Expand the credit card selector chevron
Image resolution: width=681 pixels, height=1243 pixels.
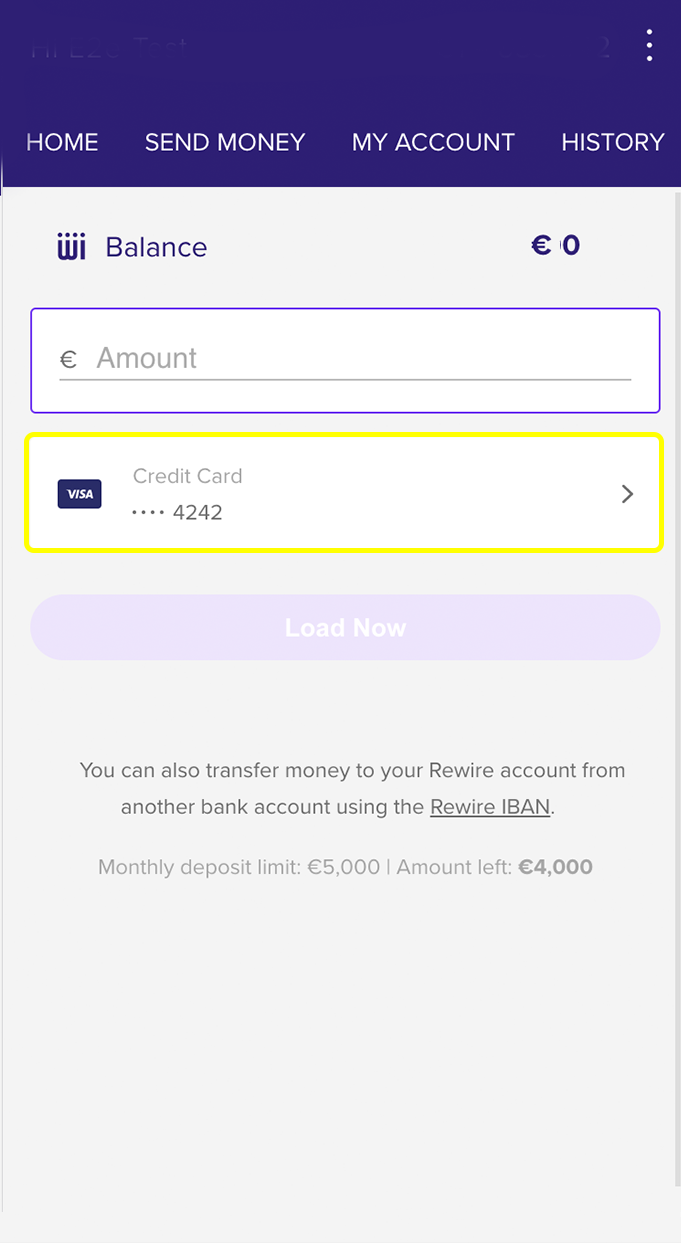(x=627, y=494)
